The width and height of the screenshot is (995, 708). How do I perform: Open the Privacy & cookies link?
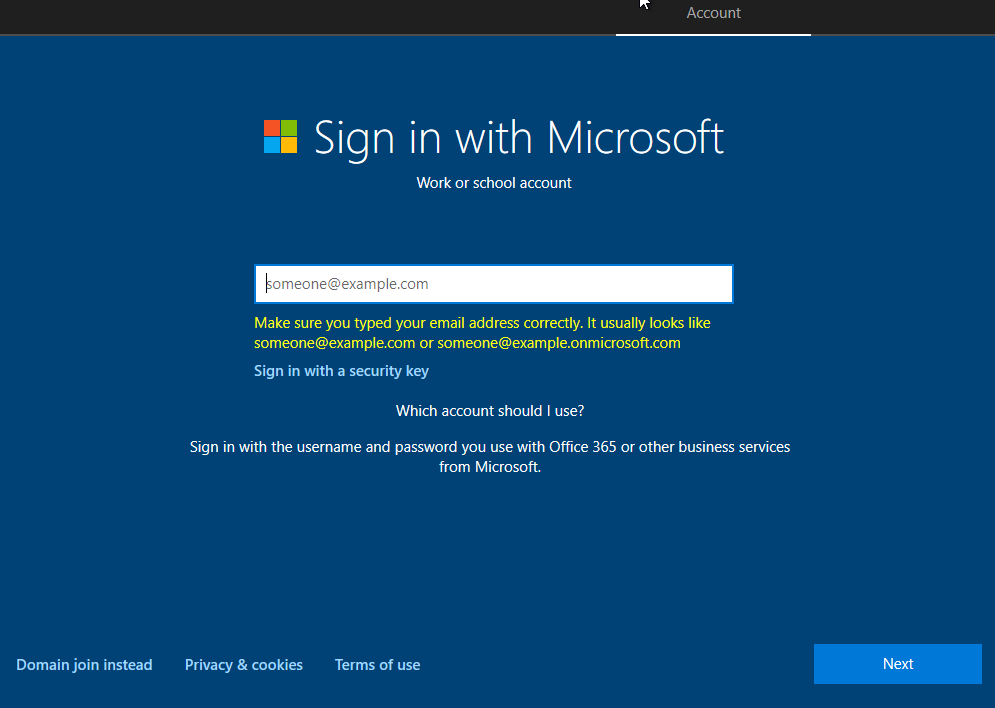pyautogui.click(x=243, y=665)
